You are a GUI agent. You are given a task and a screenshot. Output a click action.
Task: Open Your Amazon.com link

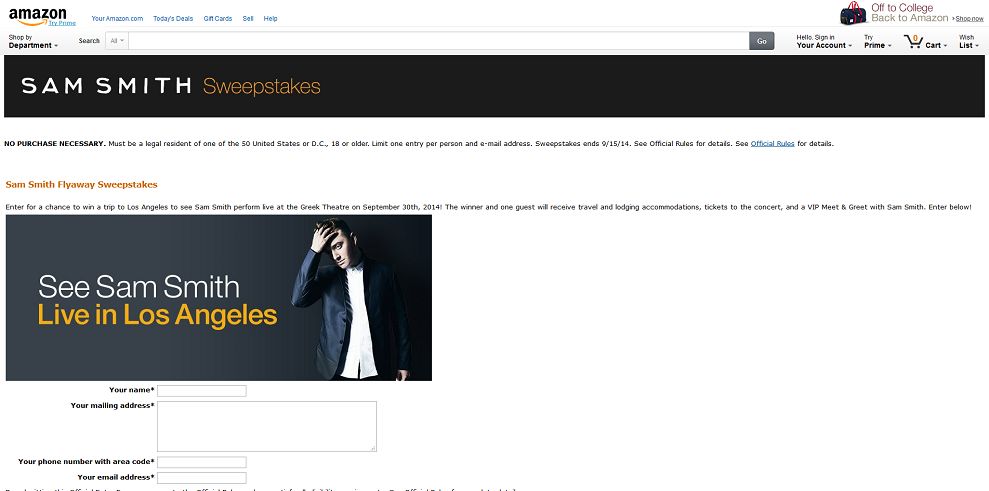(x=117, y=19)
